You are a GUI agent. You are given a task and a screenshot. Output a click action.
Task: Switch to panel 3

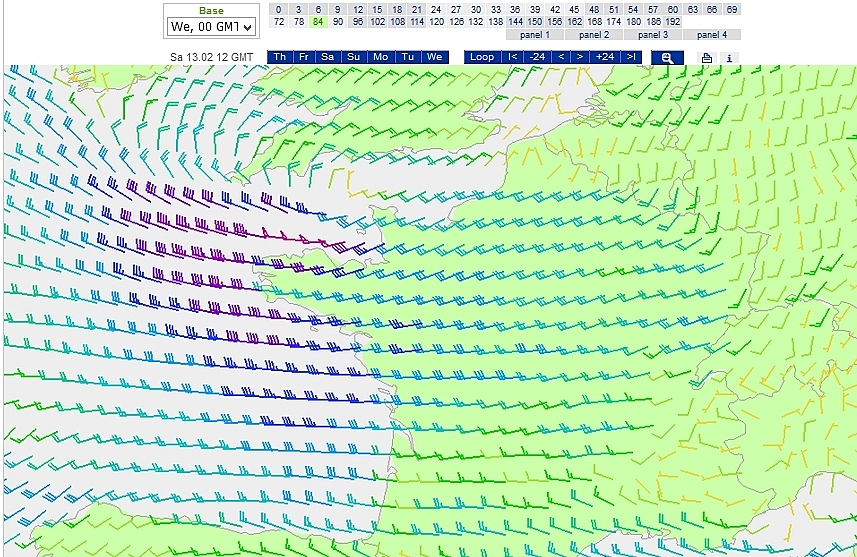click(653, 34)
